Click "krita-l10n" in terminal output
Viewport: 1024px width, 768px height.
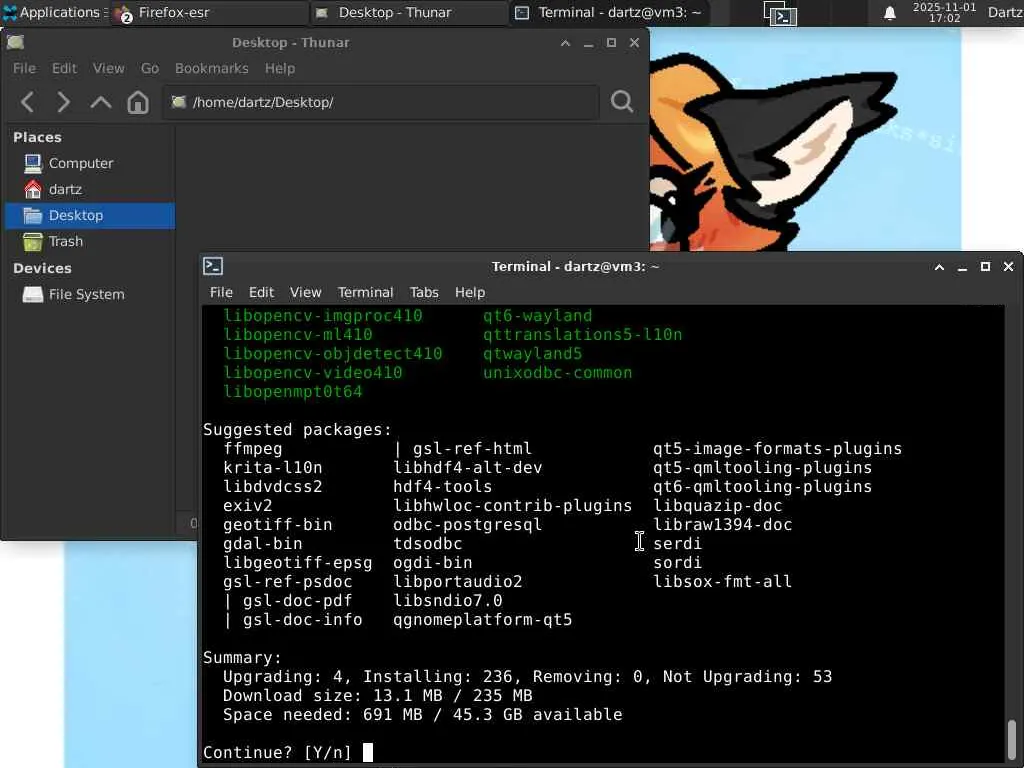pos(273,468)
